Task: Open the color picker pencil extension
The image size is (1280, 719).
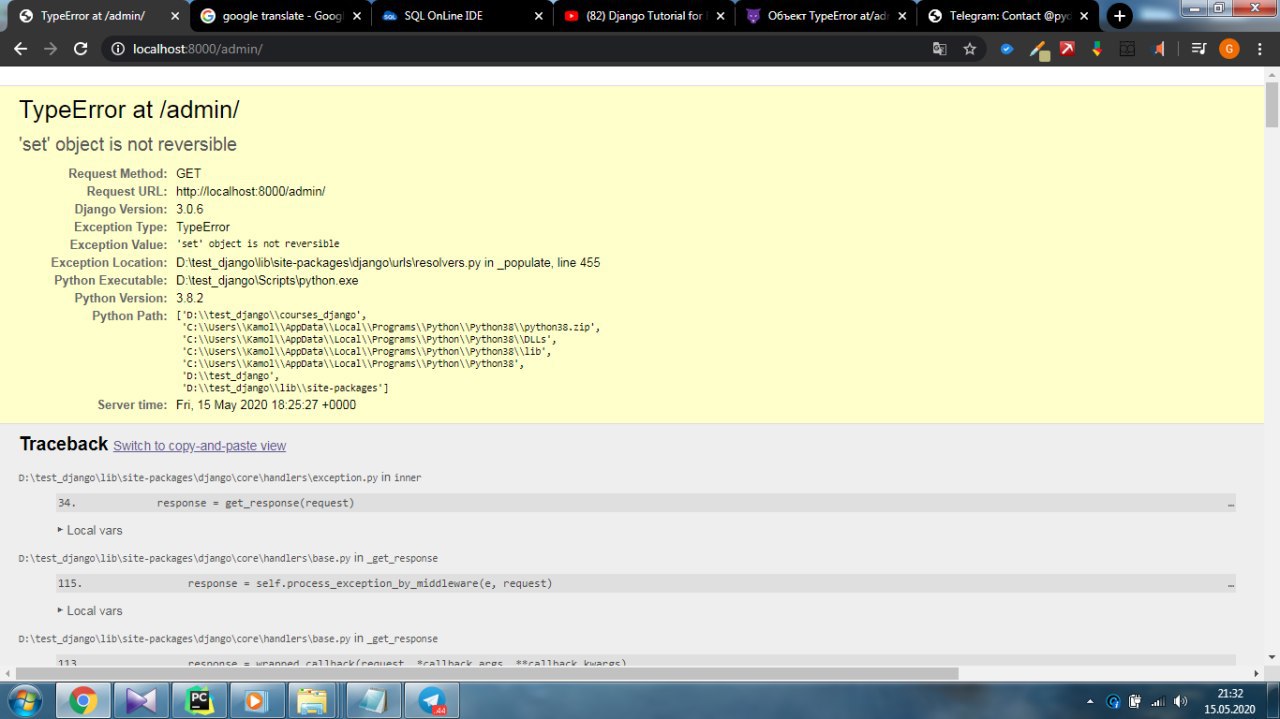Action: [x=1038, y=49]
